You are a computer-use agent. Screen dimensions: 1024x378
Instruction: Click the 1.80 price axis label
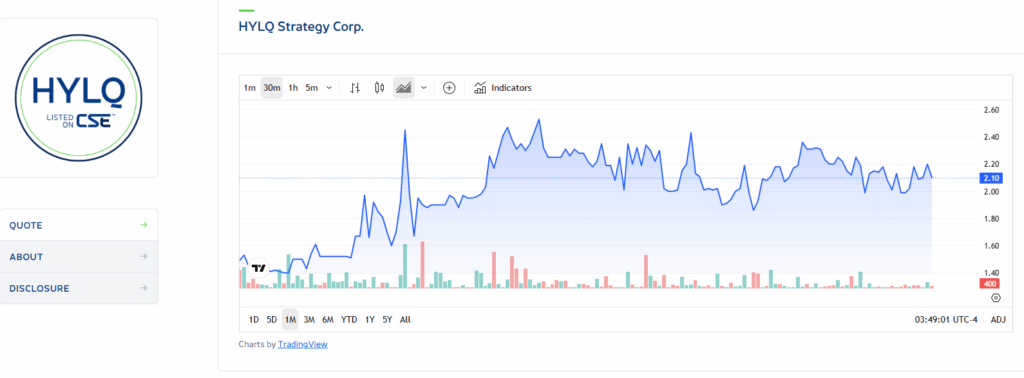[x=991, y=219]
